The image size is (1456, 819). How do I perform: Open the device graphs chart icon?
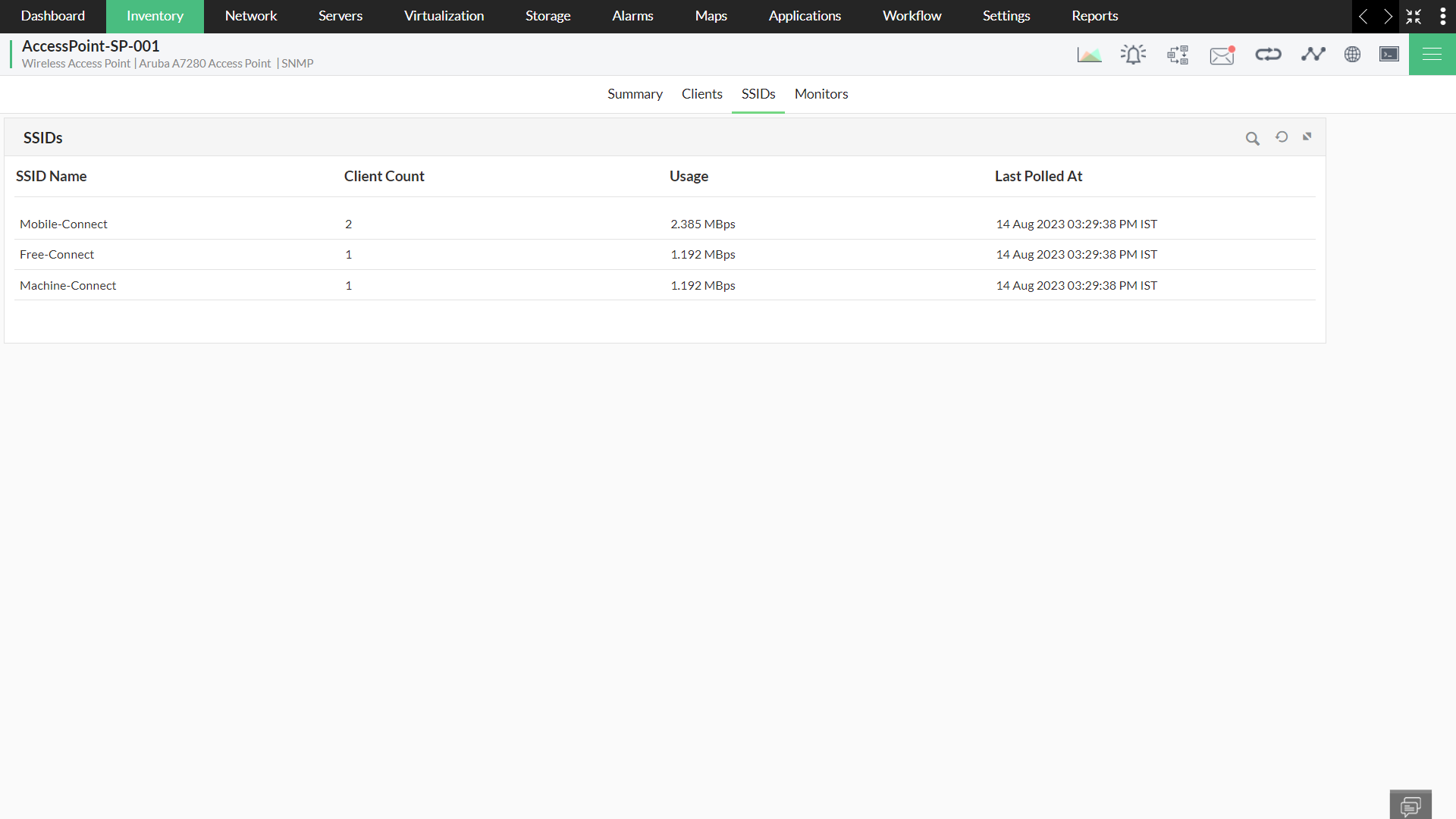(x=1089, y=55)
